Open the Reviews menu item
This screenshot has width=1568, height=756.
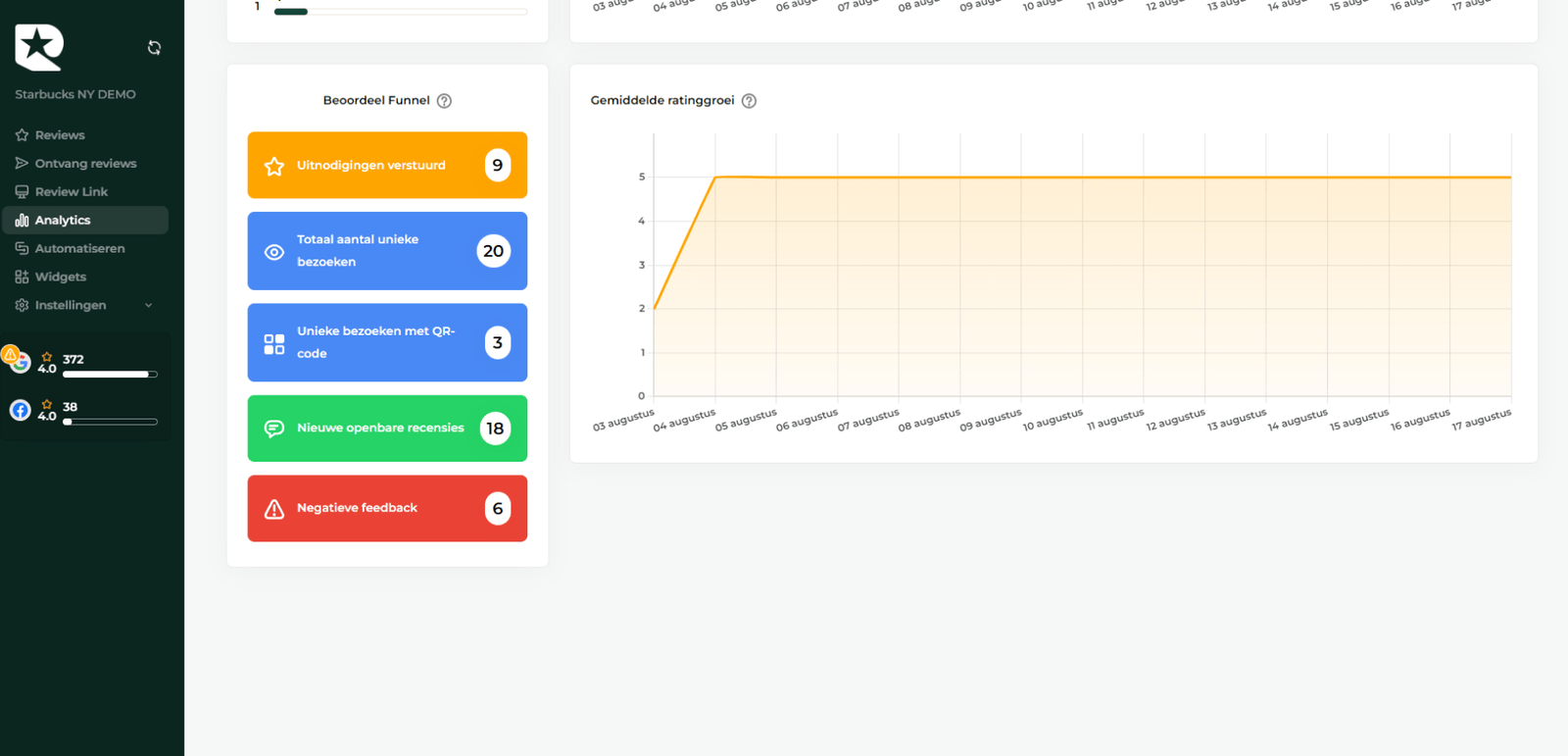tap(85, 135)
